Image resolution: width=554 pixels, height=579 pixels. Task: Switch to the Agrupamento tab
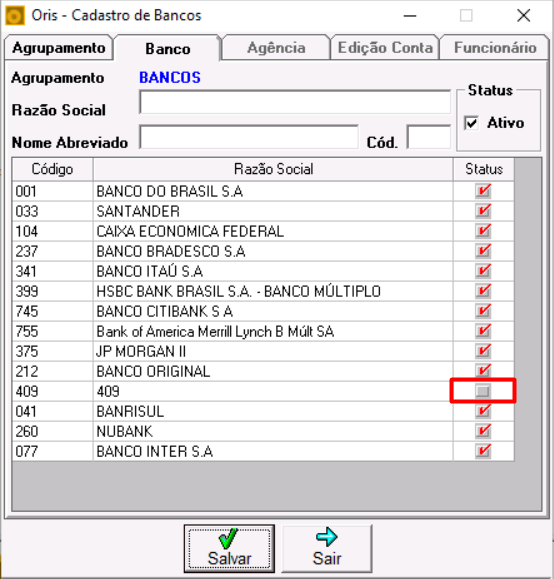[58, 48]
